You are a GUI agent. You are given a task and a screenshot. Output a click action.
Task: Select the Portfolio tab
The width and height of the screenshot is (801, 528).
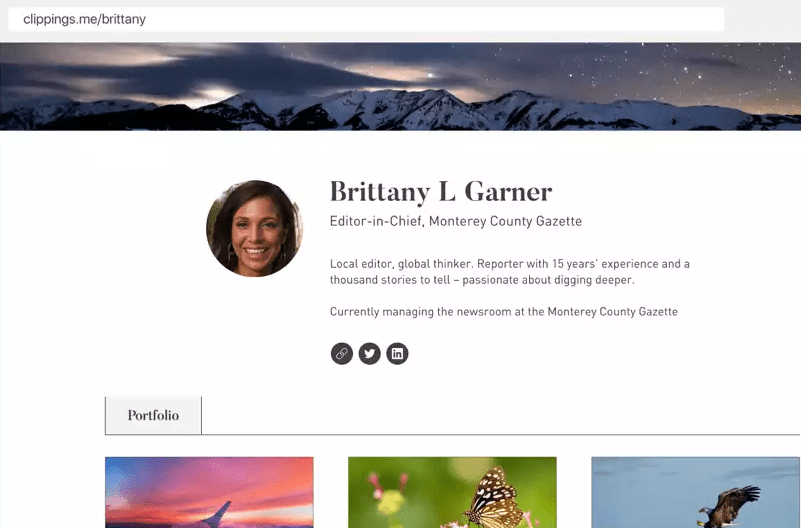[153, 415]
